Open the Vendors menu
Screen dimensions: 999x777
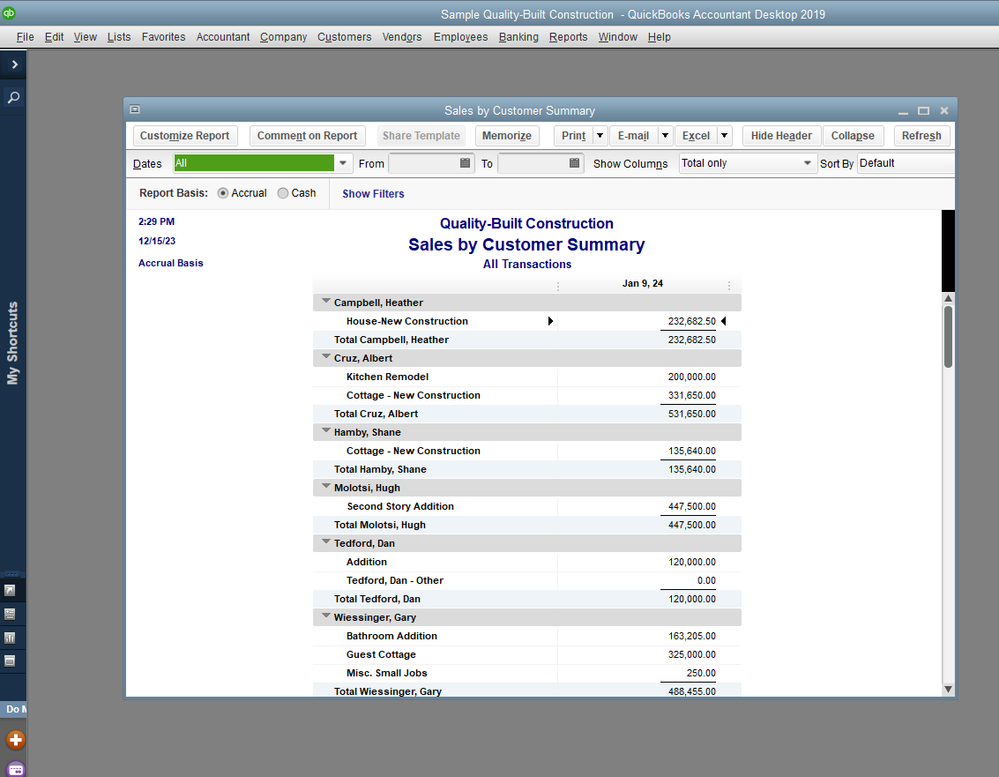(x=402, y=37)
